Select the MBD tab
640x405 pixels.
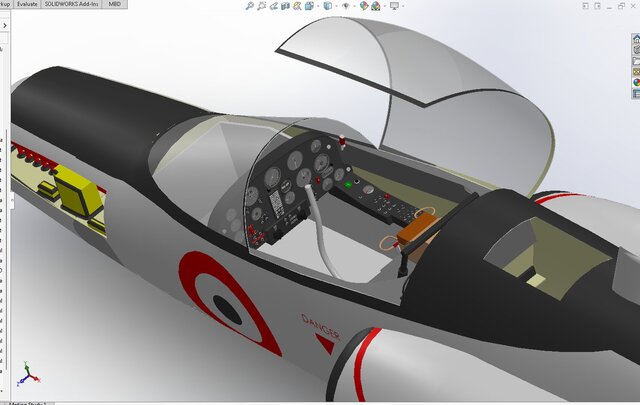pyautogui.click(x=115, y=5)
